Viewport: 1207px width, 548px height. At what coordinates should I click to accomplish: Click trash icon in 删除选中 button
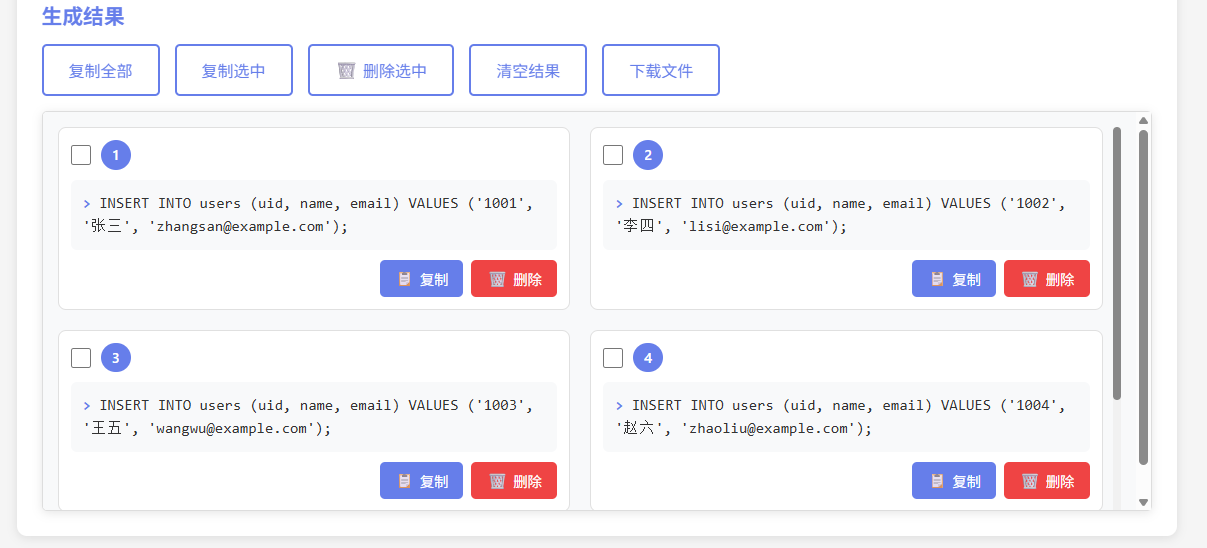347,71
